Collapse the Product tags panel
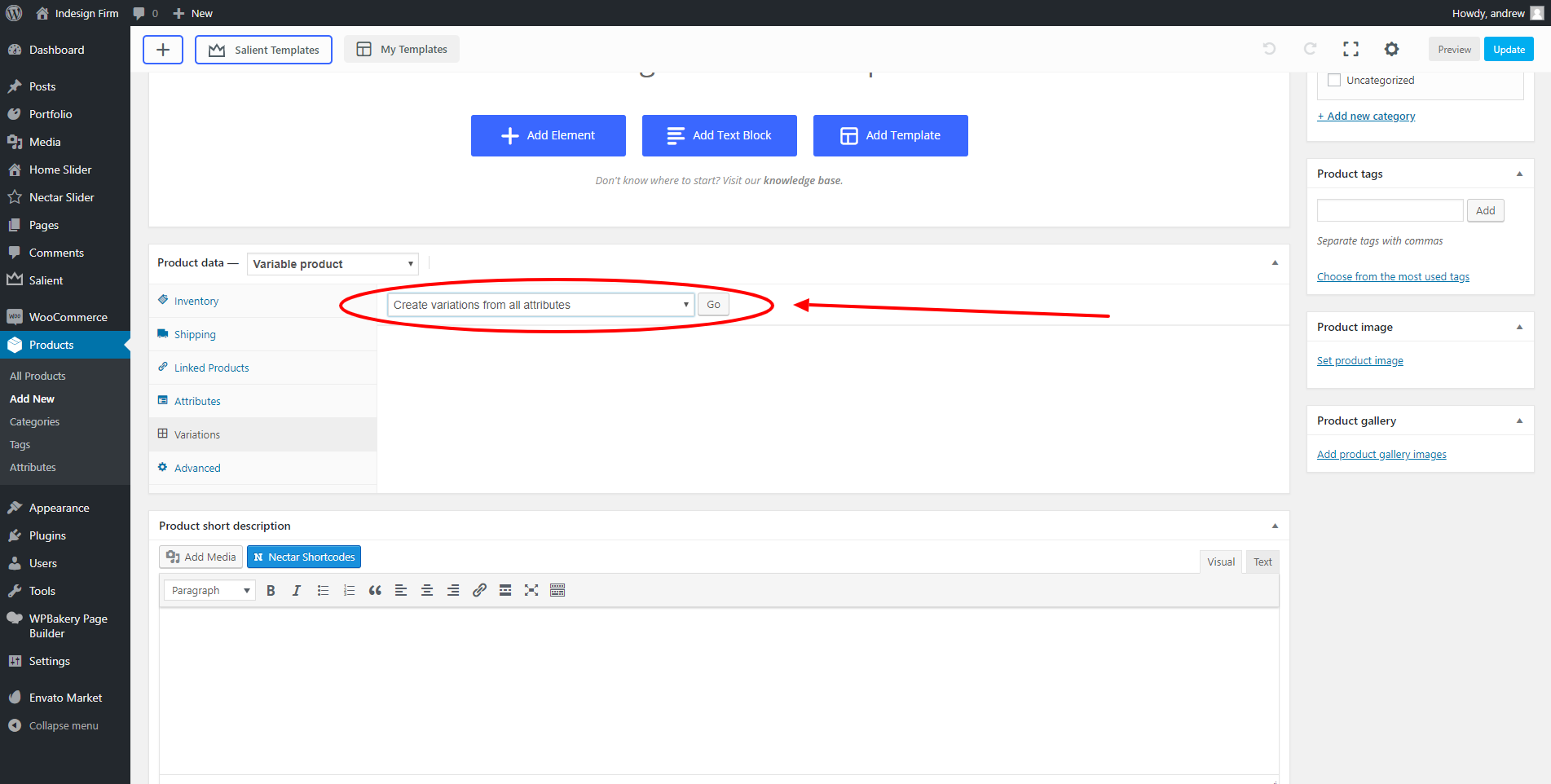 [1519, 174]
